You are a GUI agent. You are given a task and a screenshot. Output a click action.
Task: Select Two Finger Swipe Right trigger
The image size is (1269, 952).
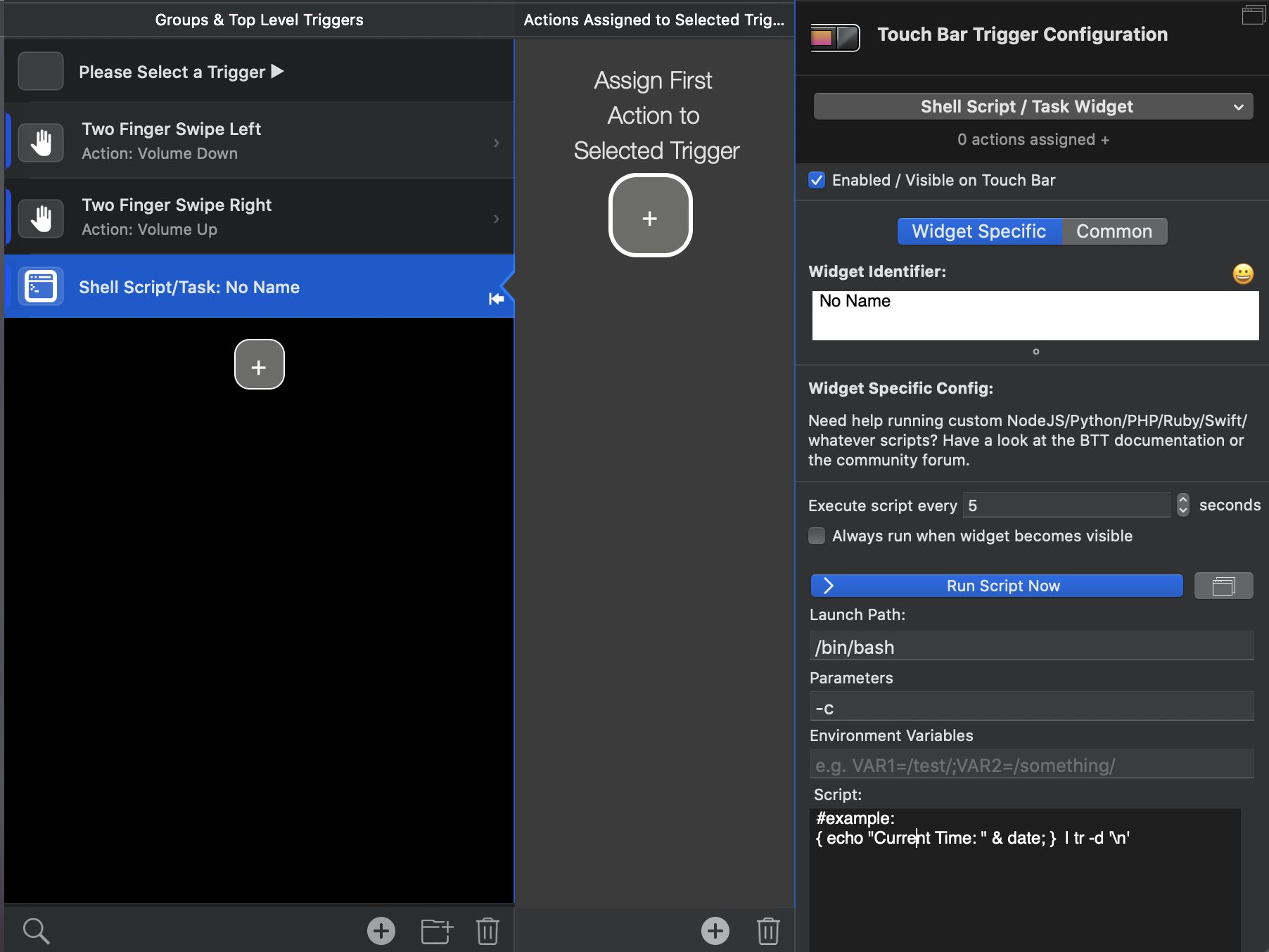click(x=259, y=217)
